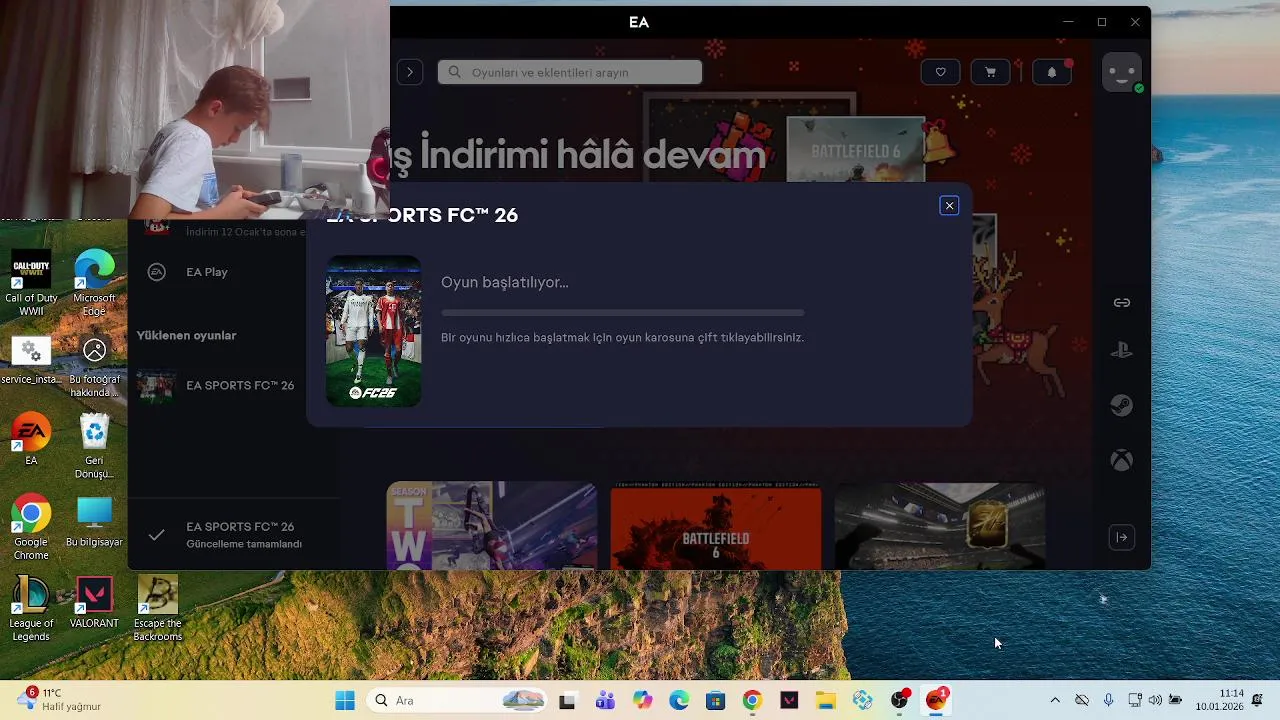This screenshot has width=1280, height=720.
Task: Select the PlayStation icon in right sidebar
Action: 1122,351
